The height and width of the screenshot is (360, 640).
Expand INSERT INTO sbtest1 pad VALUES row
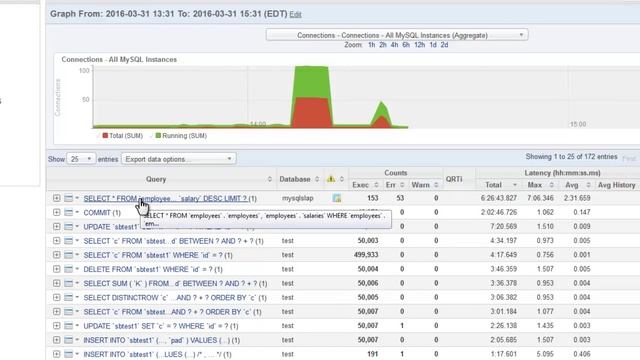click(x=56, y=340)
